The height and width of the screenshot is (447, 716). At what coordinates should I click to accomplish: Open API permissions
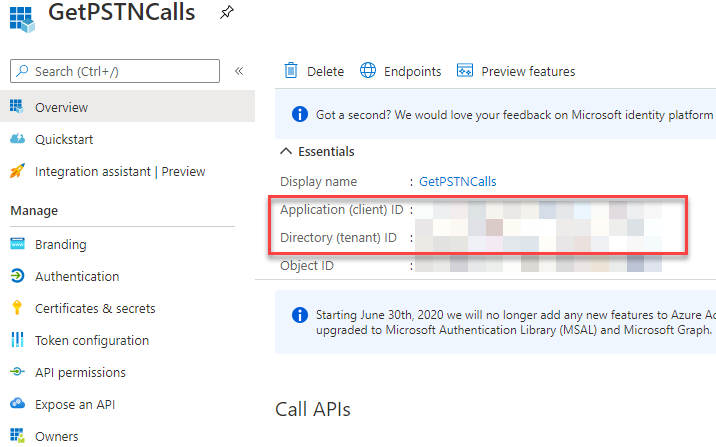coord(80,372)
